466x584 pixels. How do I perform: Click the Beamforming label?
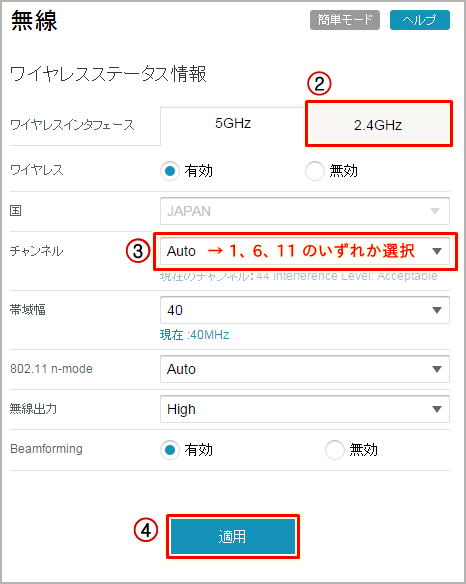(47, 449)
